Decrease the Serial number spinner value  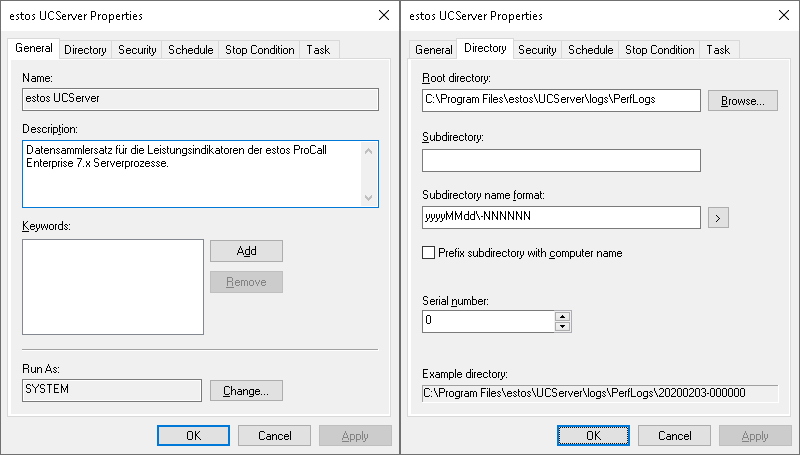[x=563, y=326]
